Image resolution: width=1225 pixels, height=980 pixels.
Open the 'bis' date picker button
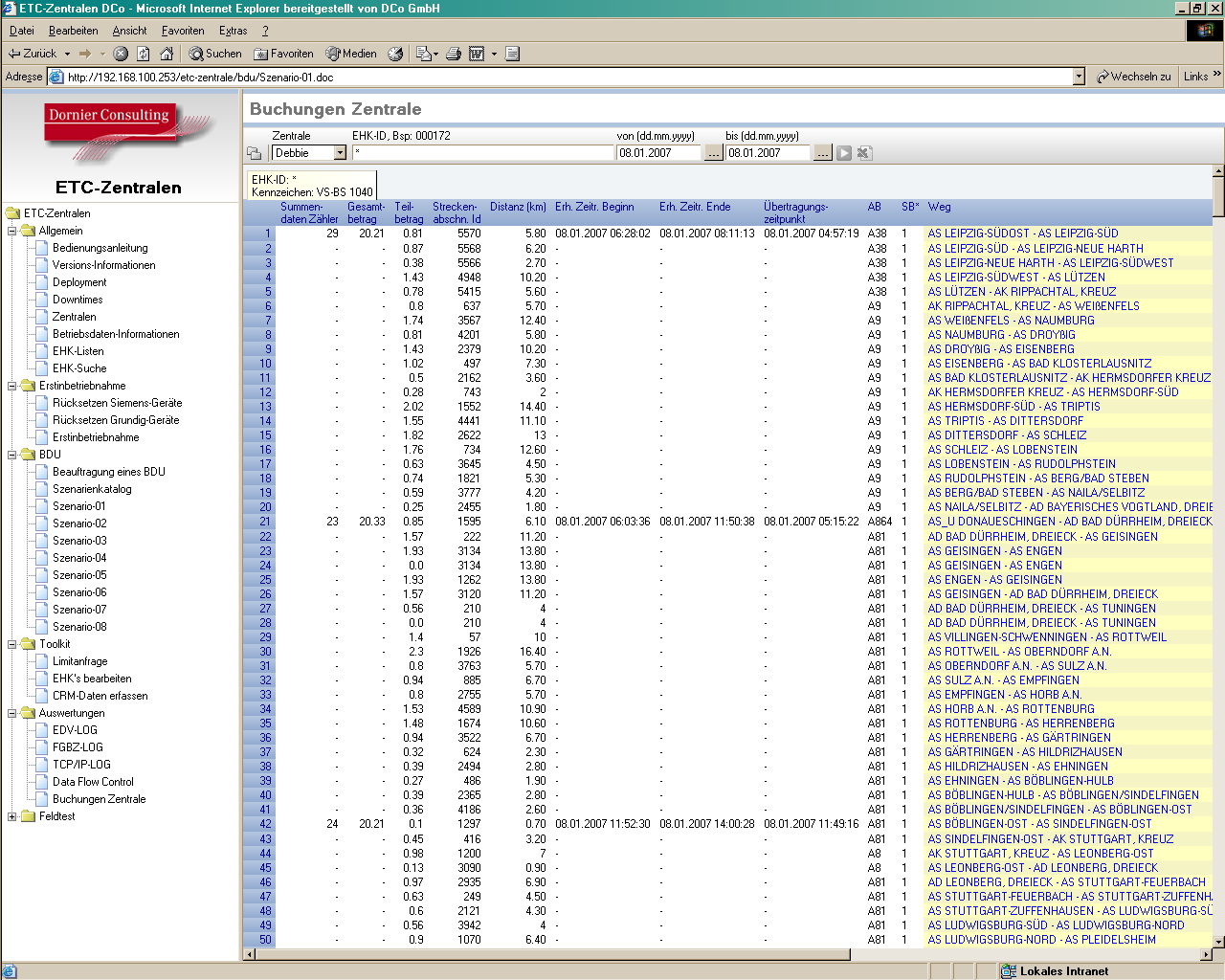pyautogui.click(x=823, y=153)
